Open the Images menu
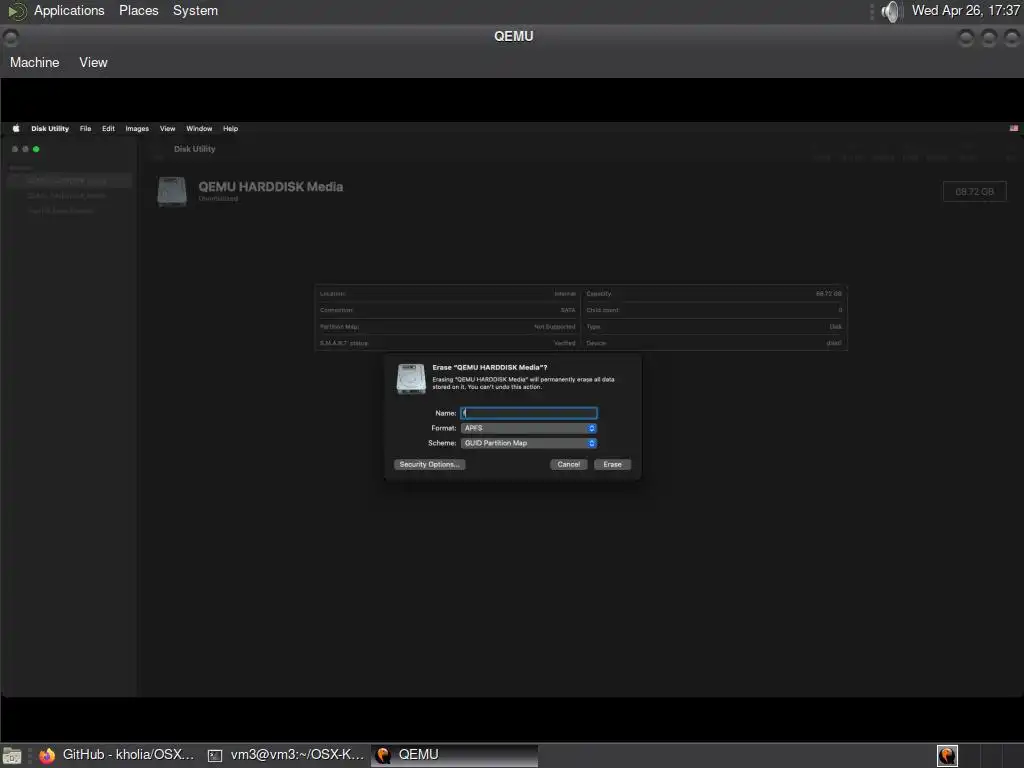 point(137,129)
